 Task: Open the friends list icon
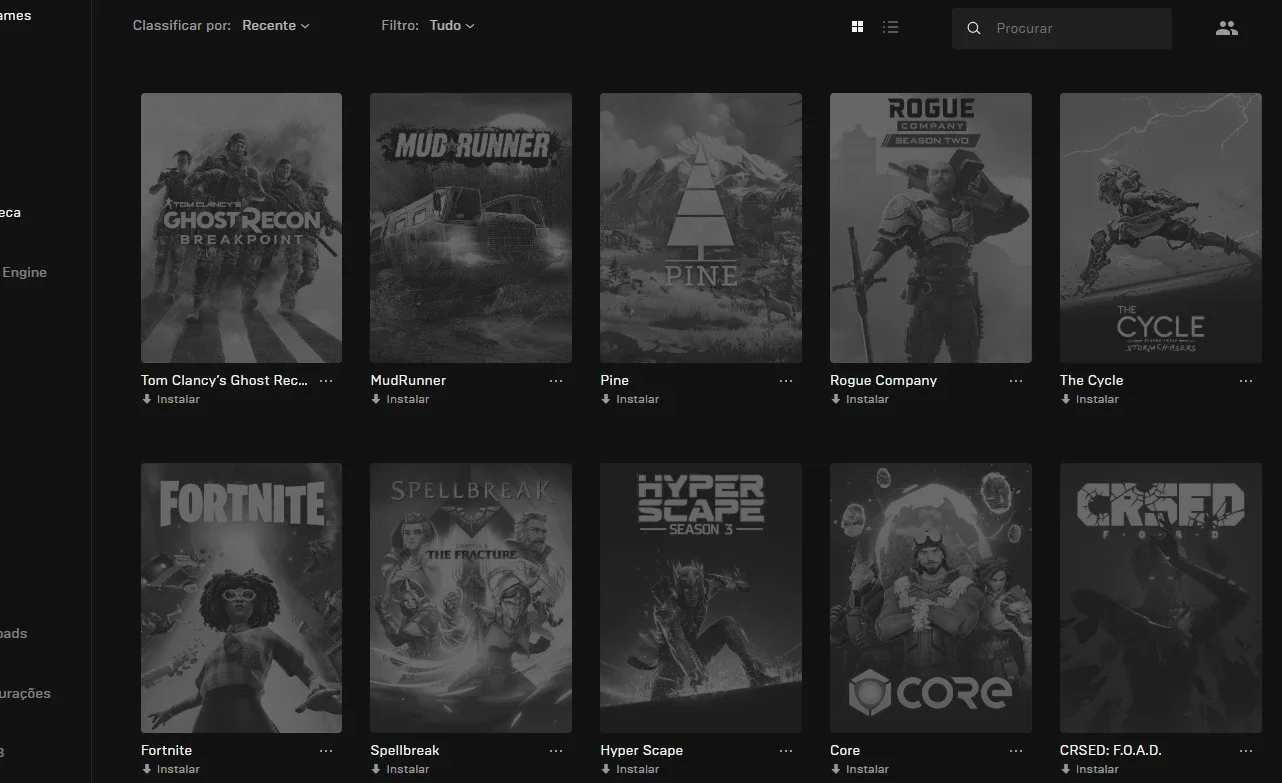tap(1227, 28)
